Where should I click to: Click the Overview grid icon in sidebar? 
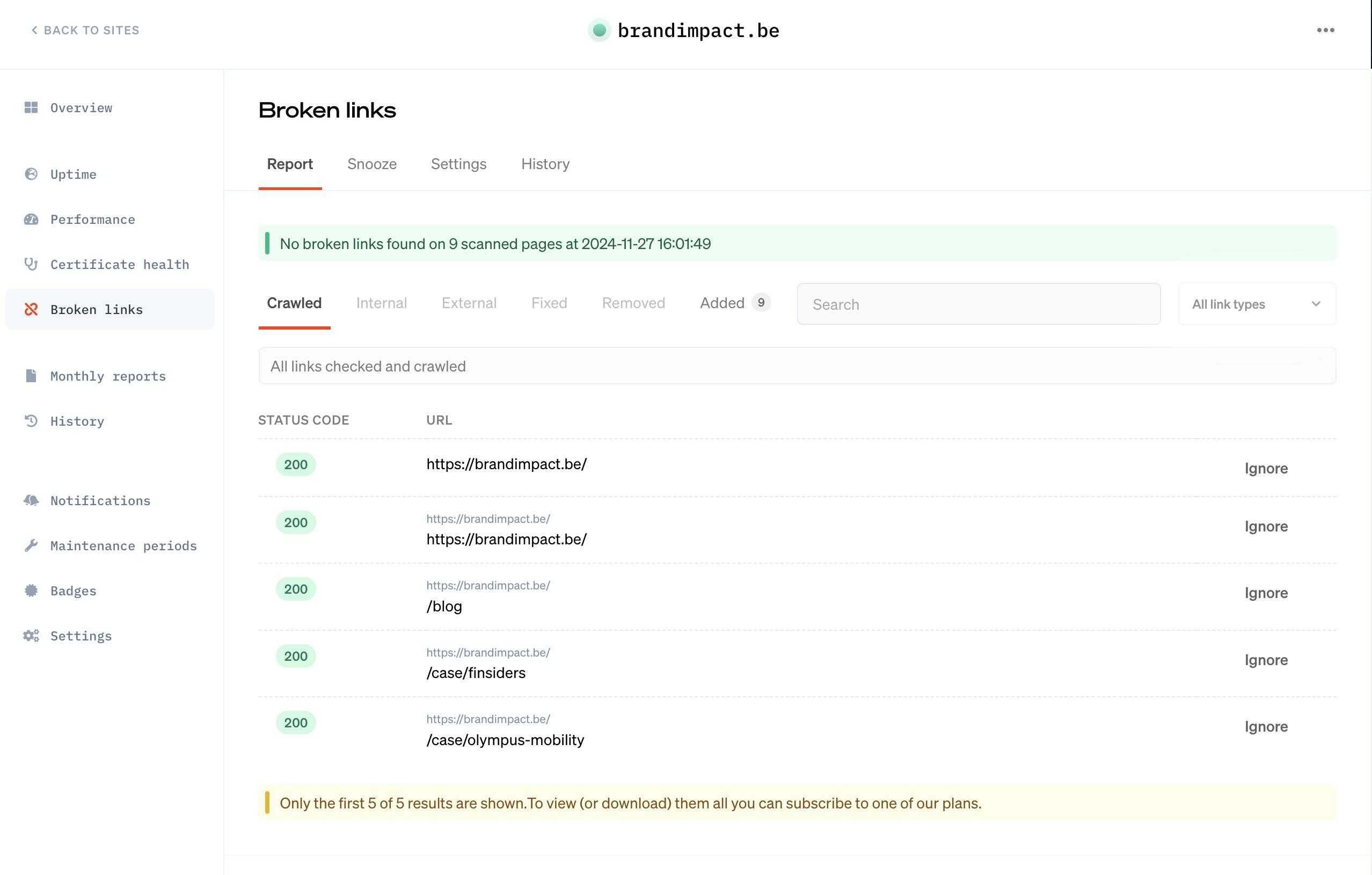(31, 108)
